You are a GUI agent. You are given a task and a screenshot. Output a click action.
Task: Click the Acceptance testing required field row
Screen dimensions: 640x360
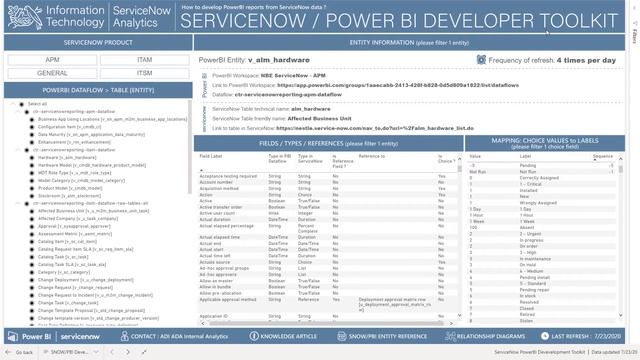pos(327,176)
